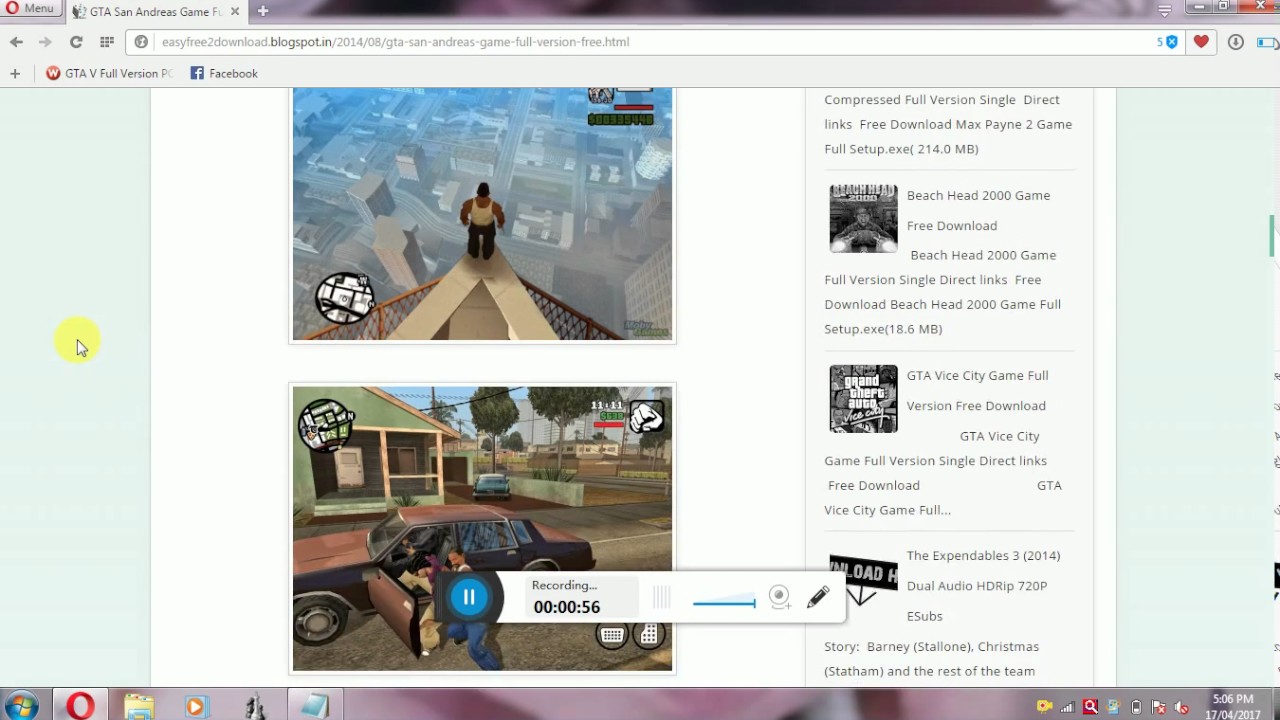Click system tray network signal icon

click(x=1067, y=707)
